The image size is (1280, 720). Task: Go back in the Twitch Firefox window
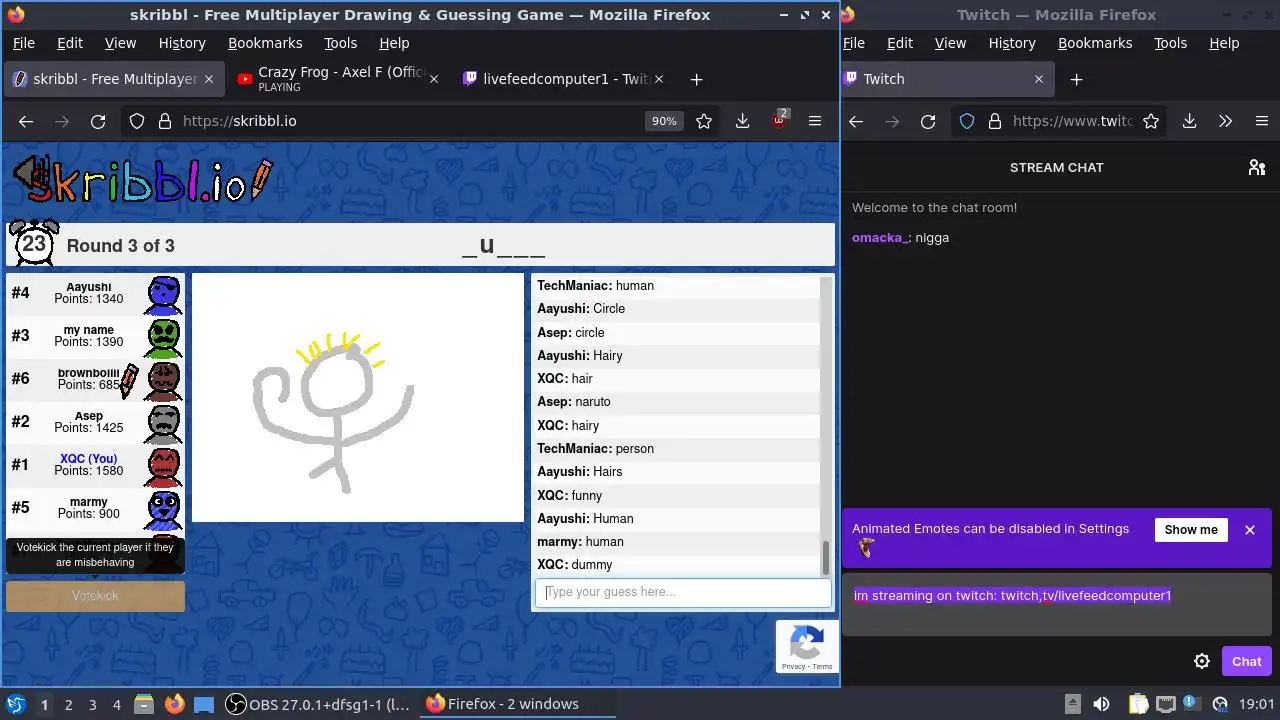click(x=856, y=121)
